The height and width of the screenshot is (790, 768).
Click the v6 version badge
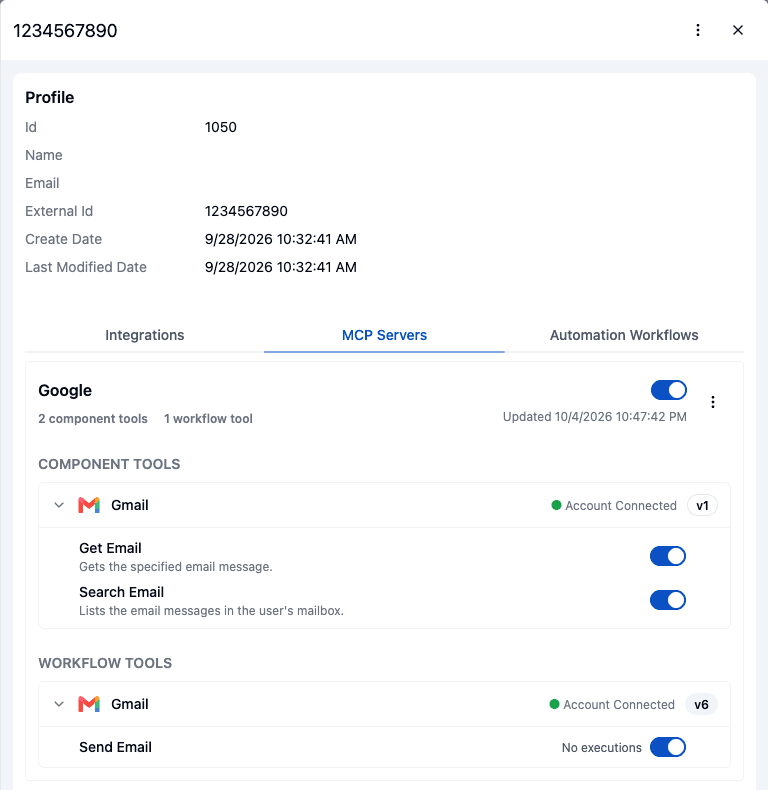pos(701,704)
